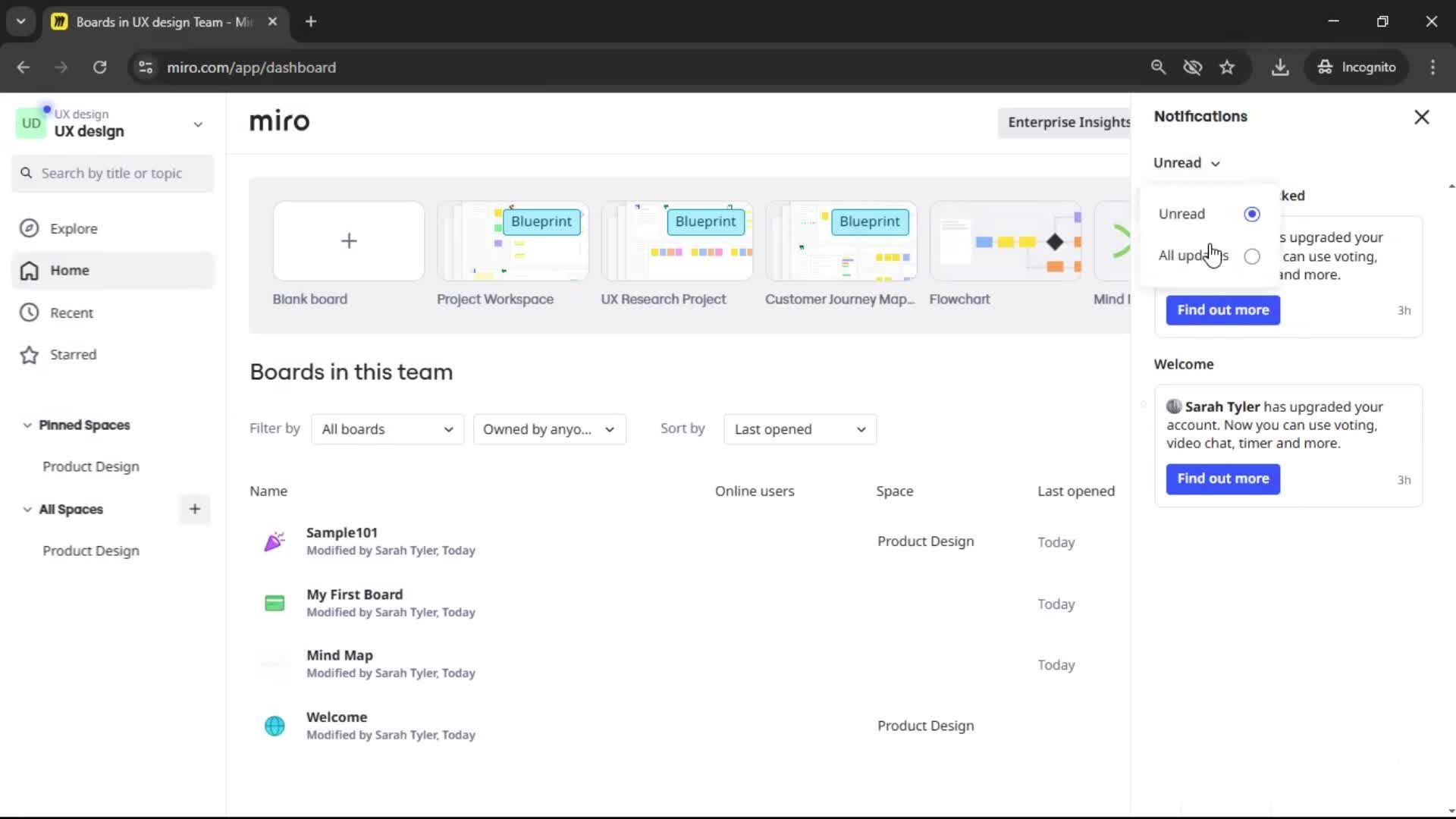This screenshot has width=1456, height=819.
Task: Click the Starred star icon
Action: tap(29, 355)
